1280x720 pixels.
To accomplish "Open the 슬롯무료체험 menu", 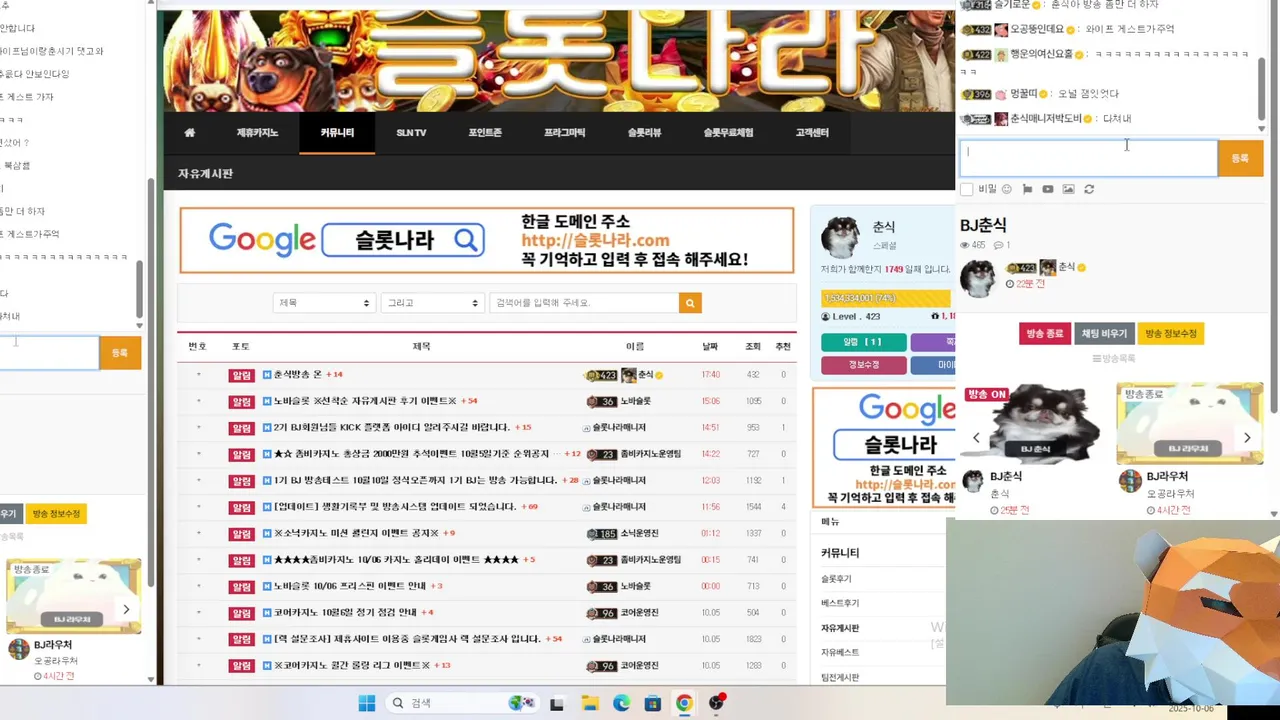I will point(728,132).
